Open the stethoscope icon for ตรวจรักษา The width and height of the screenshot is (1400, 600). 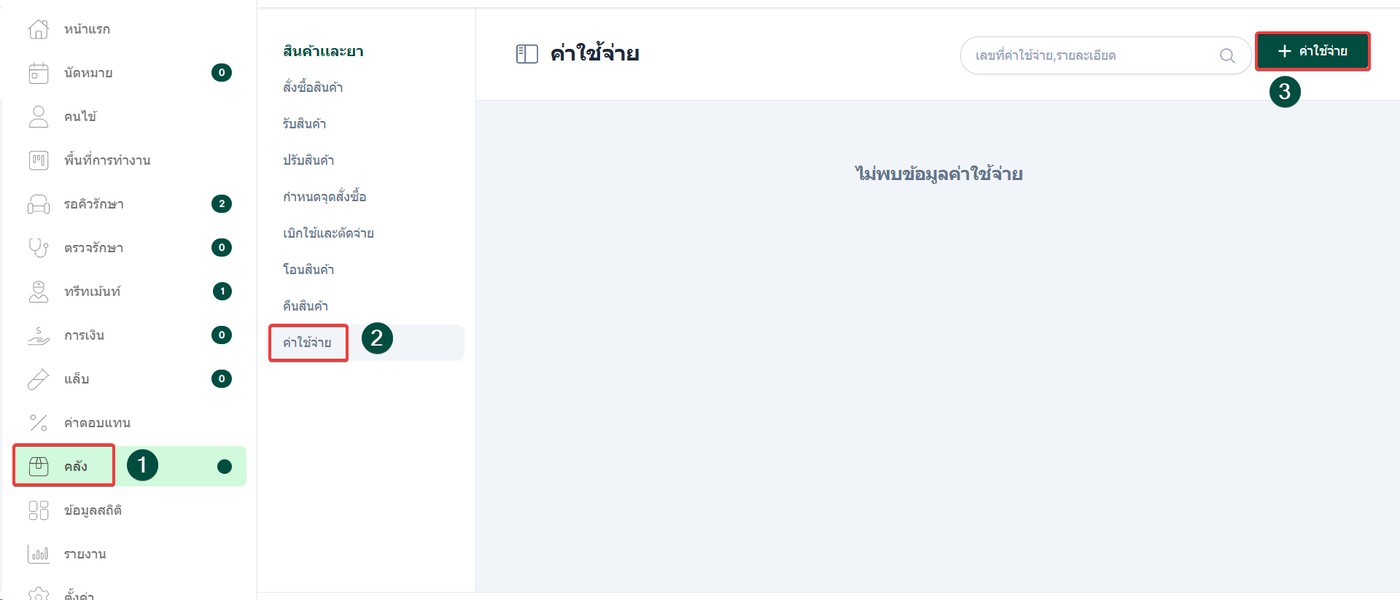tap(39, 247)
